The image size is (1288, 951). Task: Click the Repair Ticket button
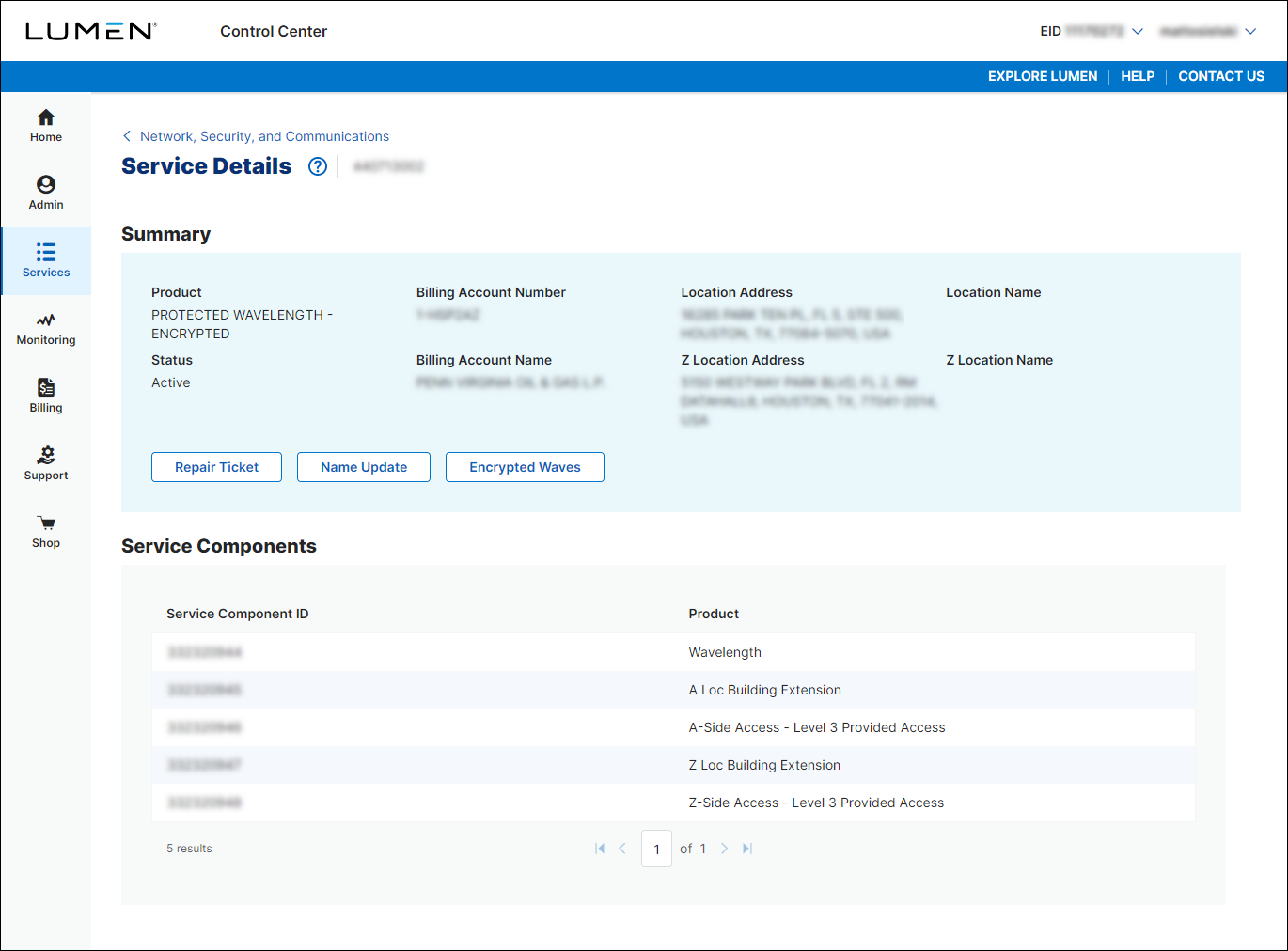[216, 467]
